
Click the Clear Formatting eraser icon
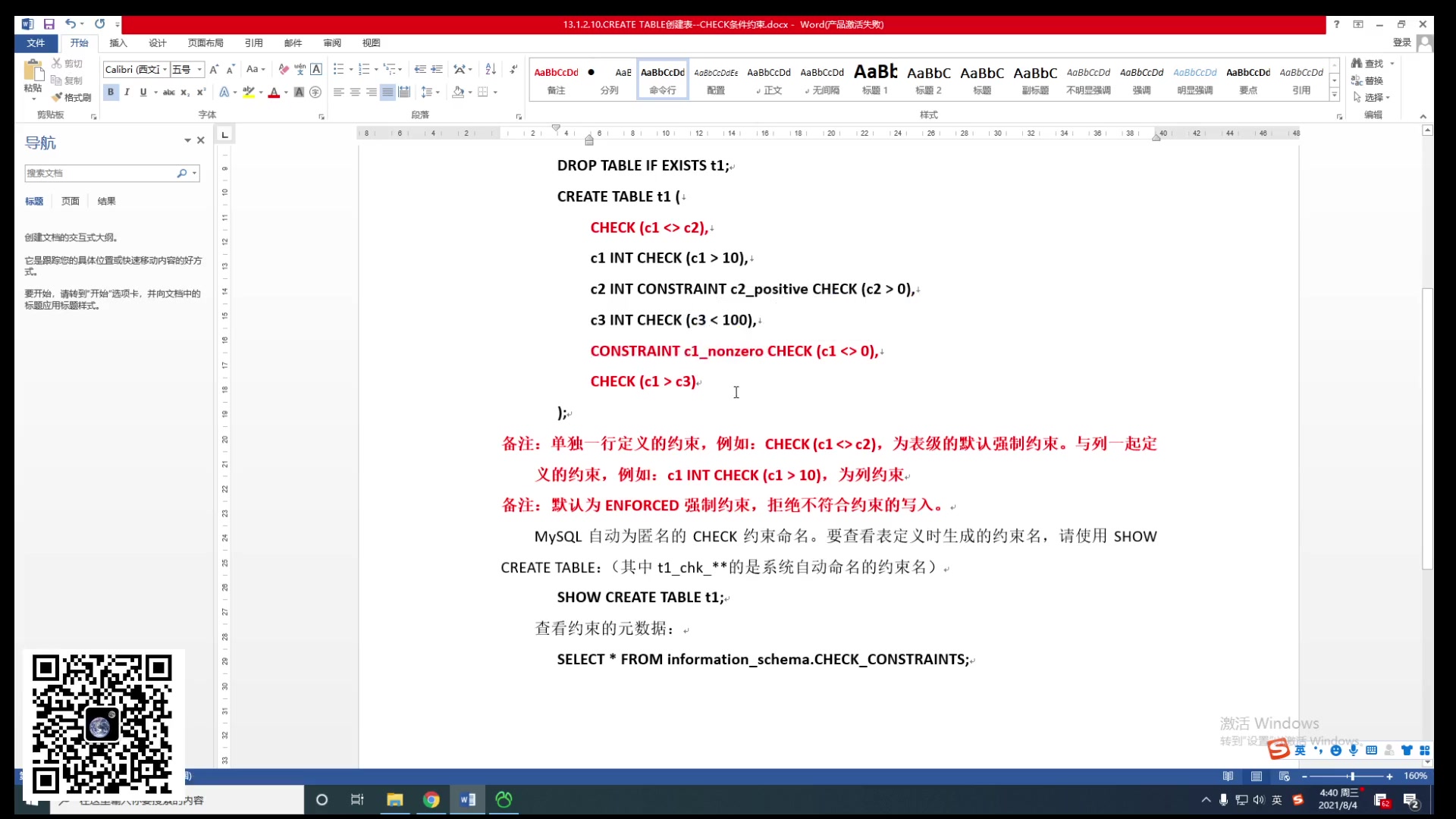click(x=284, y=69)
